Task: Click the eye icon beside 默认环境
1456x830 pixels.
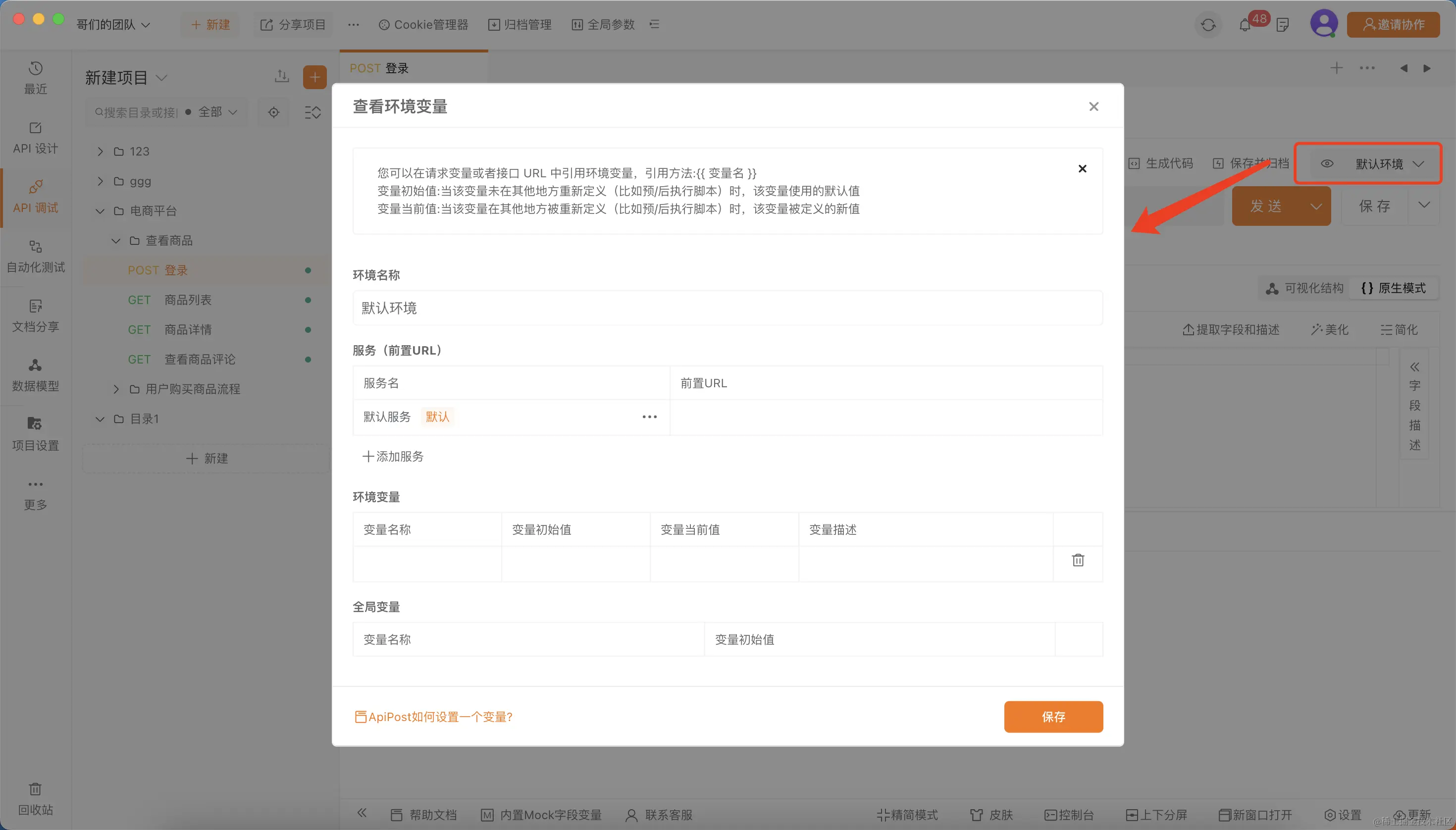Action: coord(1327,163)
